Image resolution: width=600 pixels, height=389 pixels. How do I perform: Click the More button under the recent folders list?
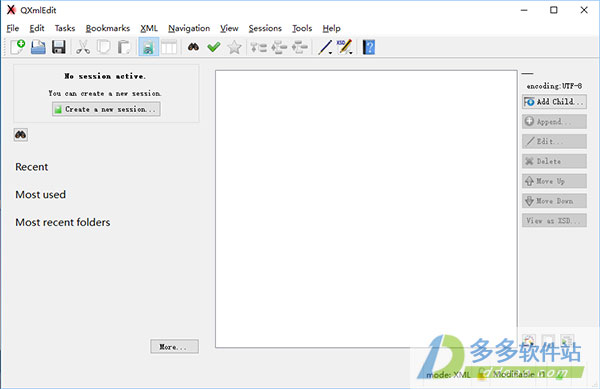174,347
